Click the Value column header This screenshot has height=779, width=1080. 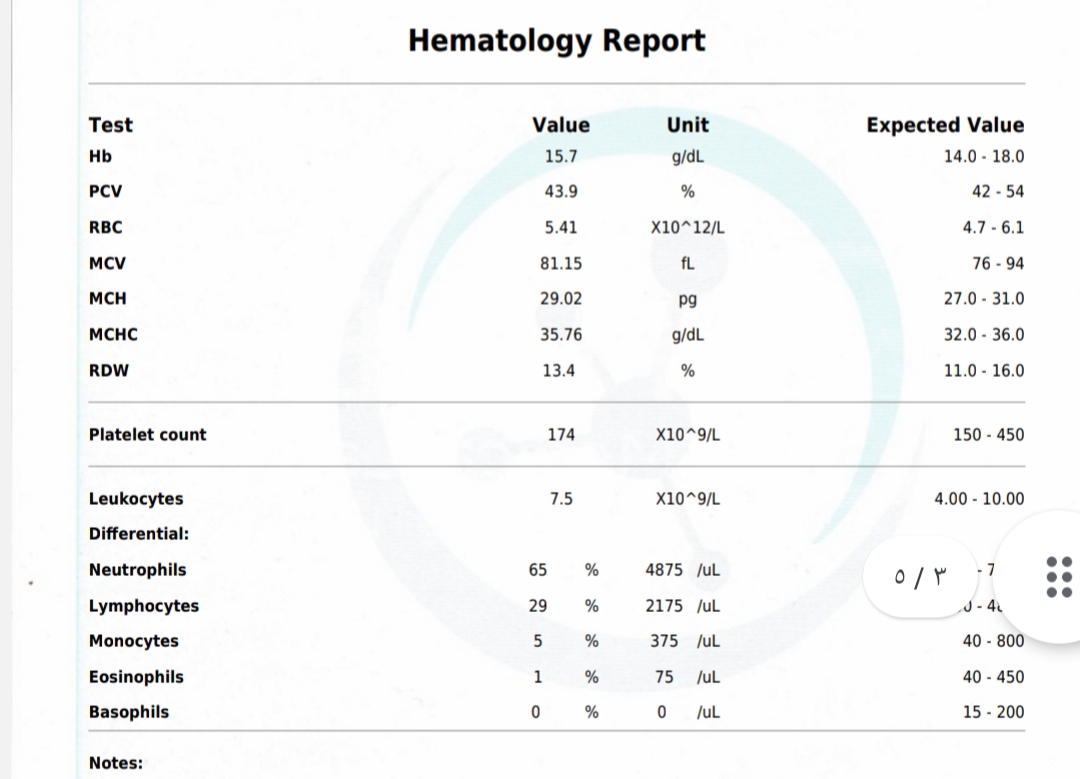(x=561, y=125)
